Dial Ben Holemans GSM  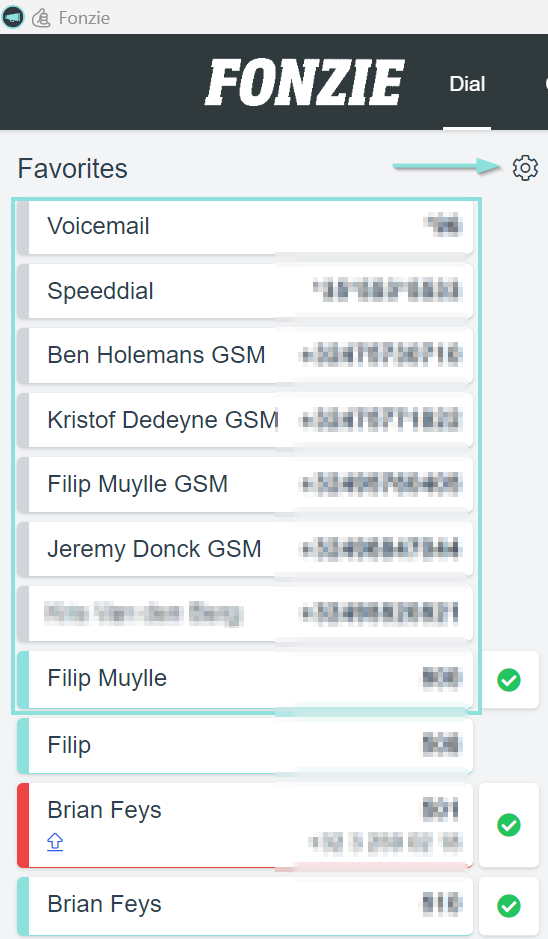tap(245, 355)
